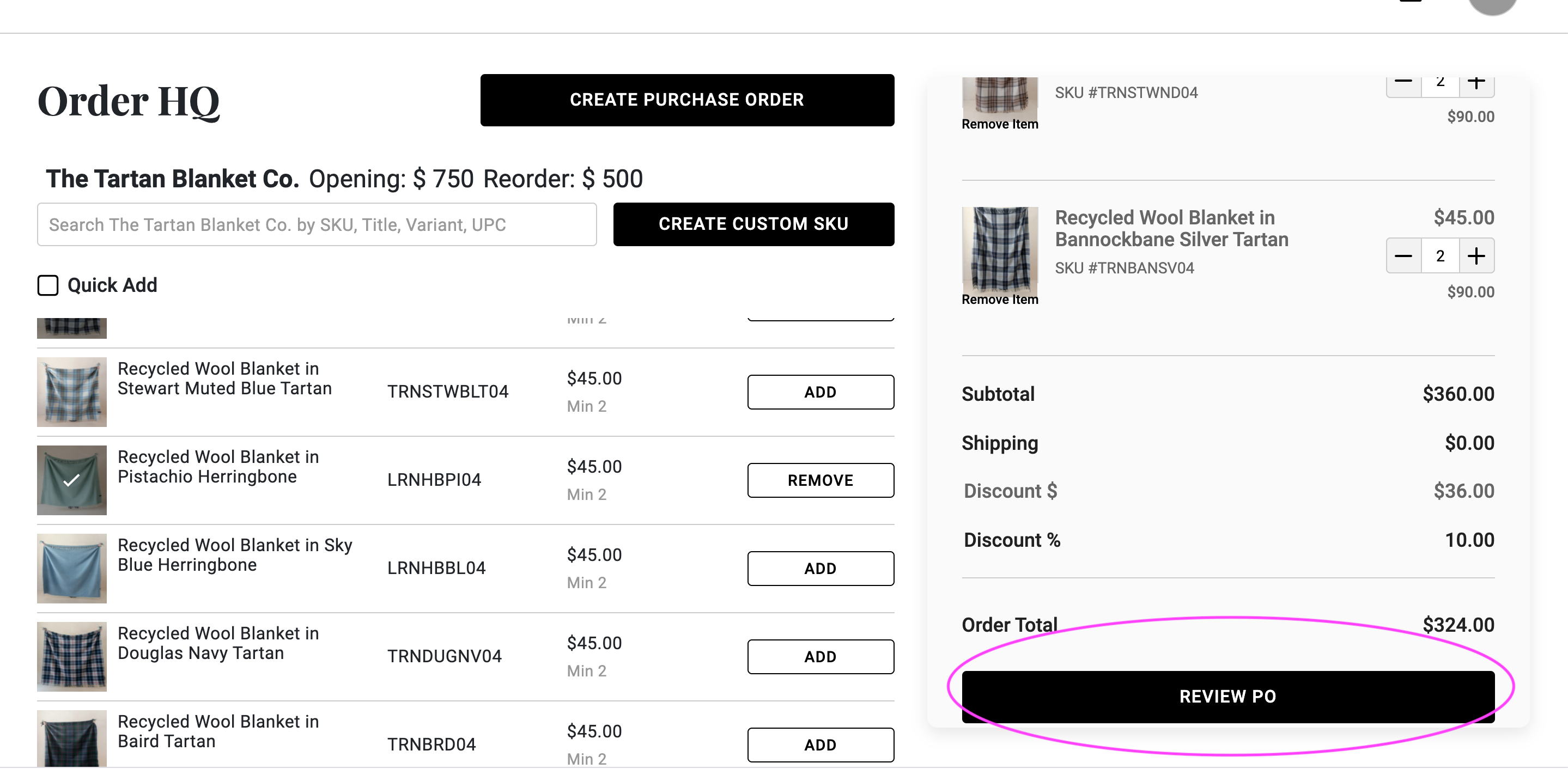
Task: Click the Stewart Muted Blue Tartan thumbnail
Action: click(x=72, y=392)
